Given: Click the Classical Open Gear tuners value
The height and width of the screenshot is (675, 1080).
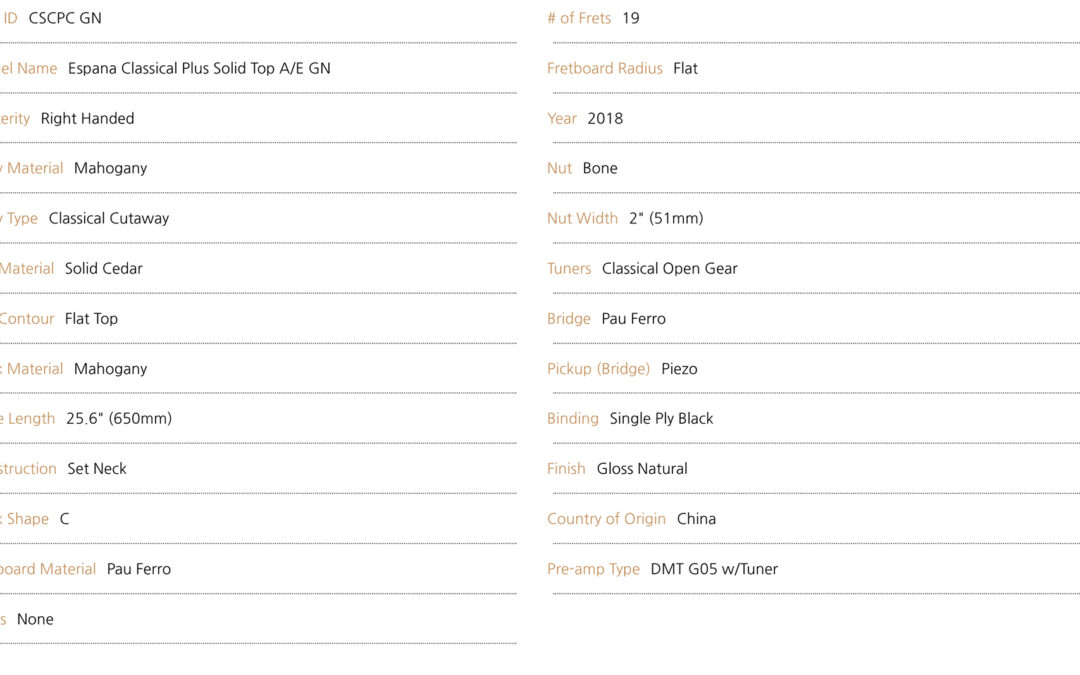Looking at the screenshot, I should pyautogui.click(x=669, y=269).
